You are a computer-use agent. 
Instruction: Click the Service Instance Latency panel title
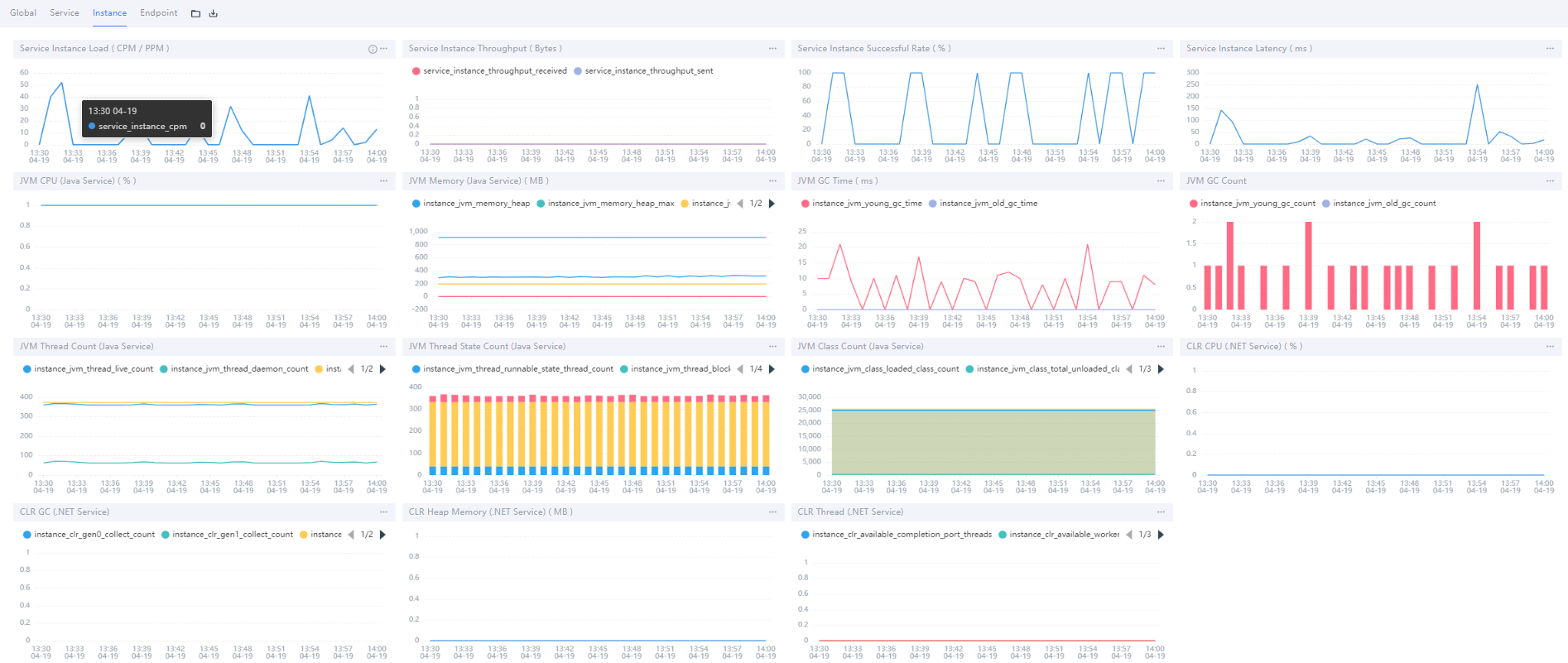[1248, 49]
